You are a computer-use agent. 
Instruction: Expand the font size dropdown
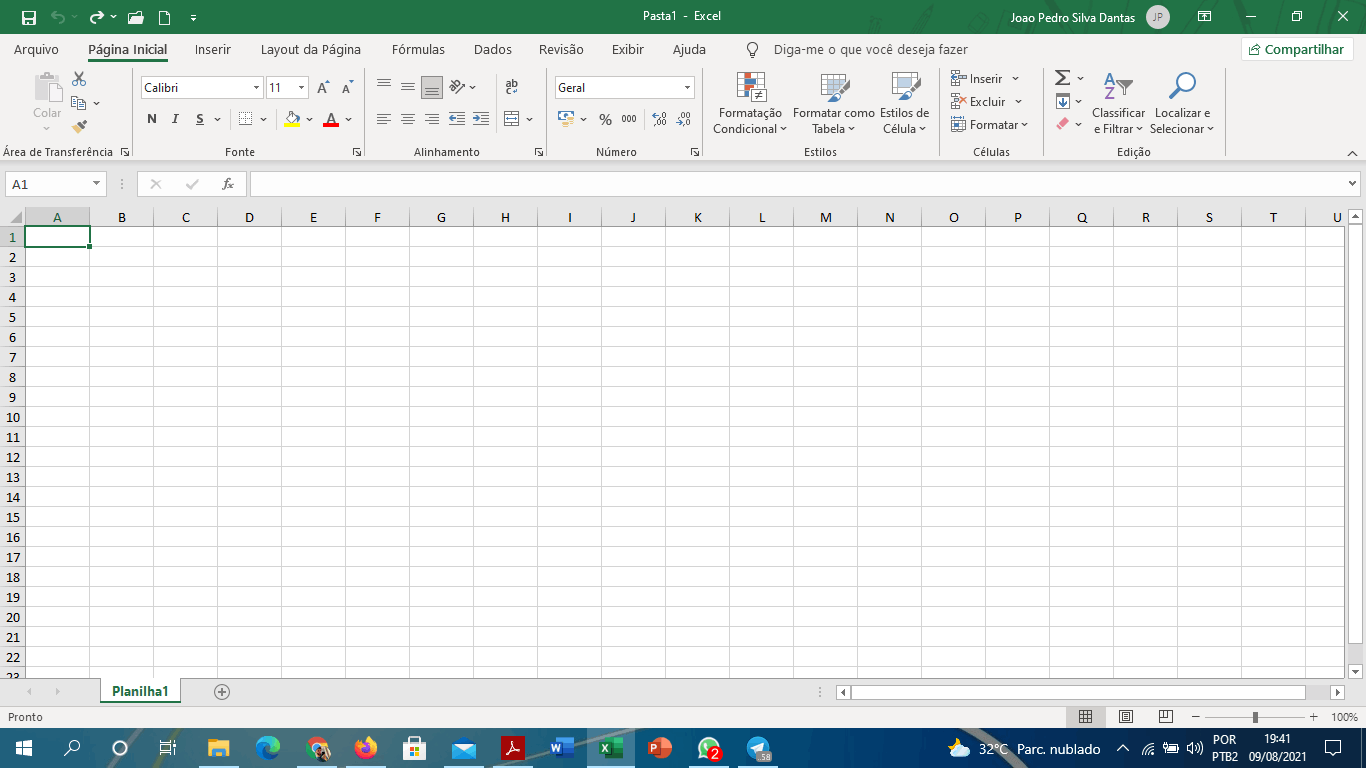tap(301, 88)
